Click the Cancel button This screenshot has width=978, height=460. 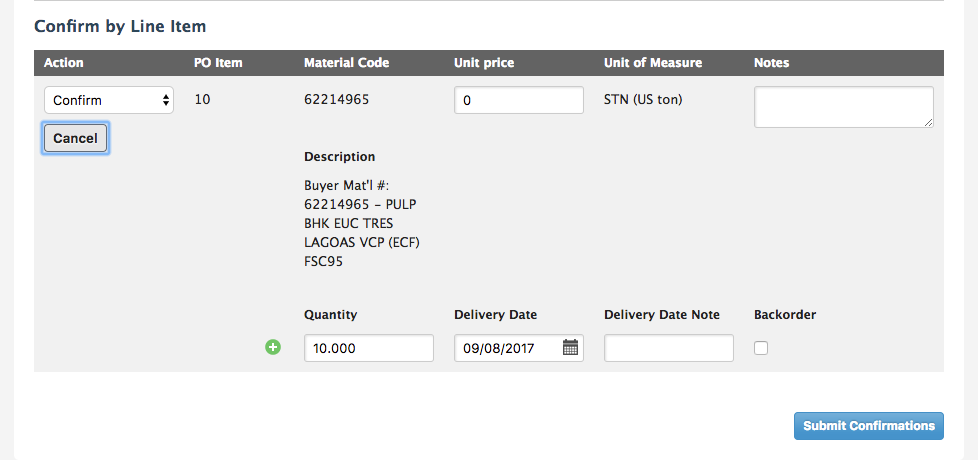tap(75, 138)
